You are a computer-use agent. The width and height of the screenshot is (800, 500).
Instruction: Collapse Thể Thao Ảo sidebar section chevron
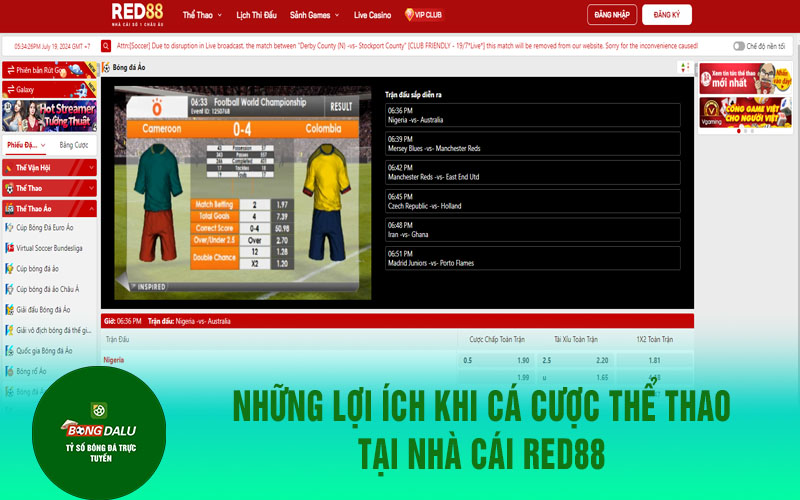91,209
